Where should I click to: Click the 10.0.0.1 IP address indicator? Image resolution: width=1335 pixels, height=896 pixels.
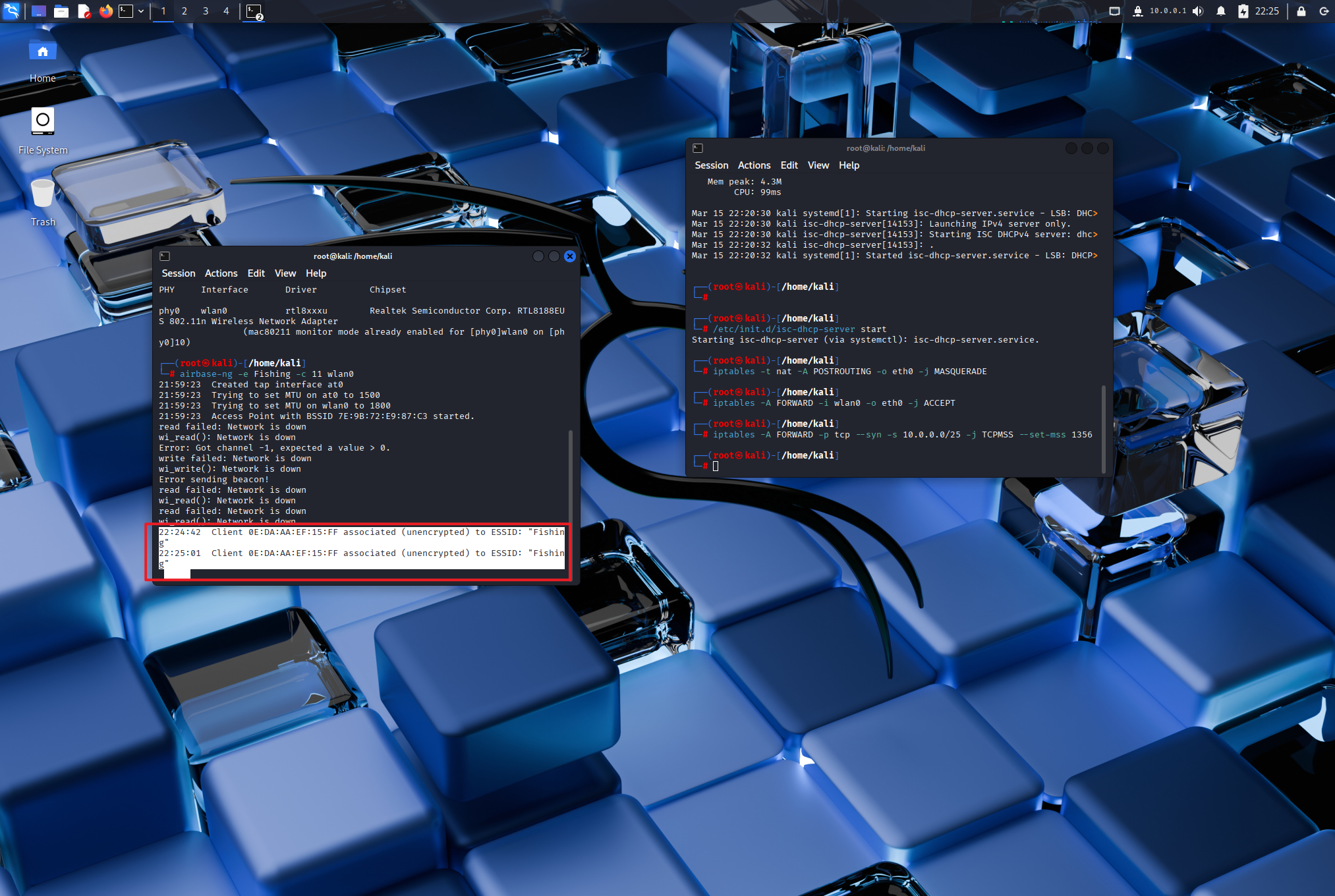[x=1168, y=11]
